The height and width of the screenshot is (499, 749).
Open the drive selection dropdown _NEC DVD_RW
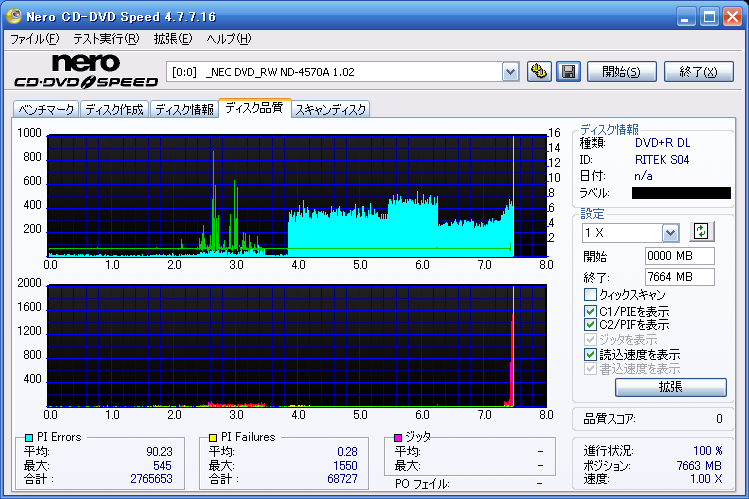coord(510,72)
